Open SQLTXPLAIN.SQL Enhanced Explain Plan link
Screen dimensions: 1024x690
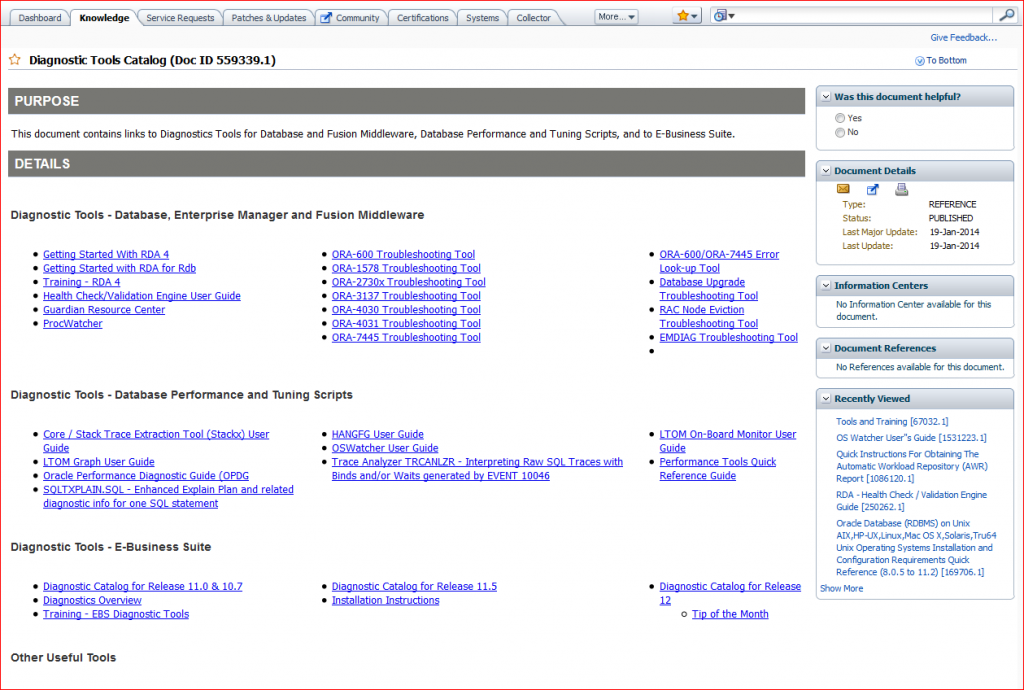168,496
